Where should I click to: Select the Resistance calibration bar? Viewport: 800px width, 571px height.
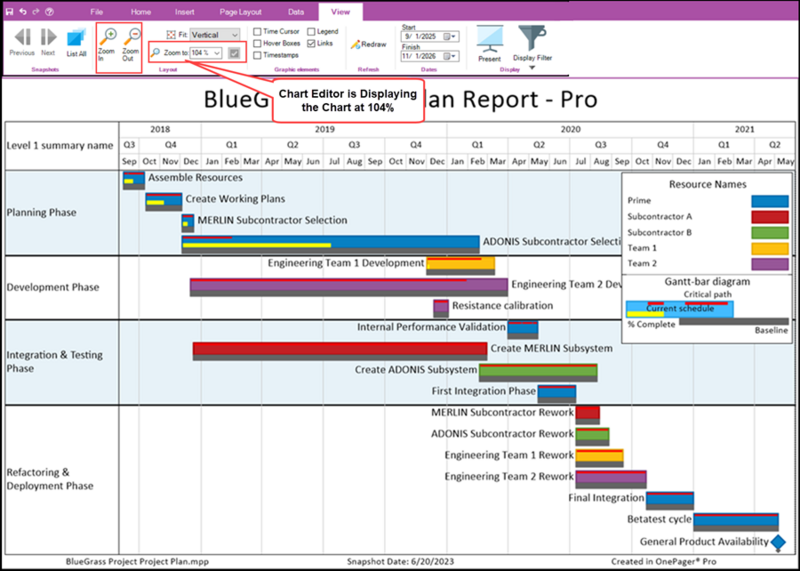click(441, 308)
